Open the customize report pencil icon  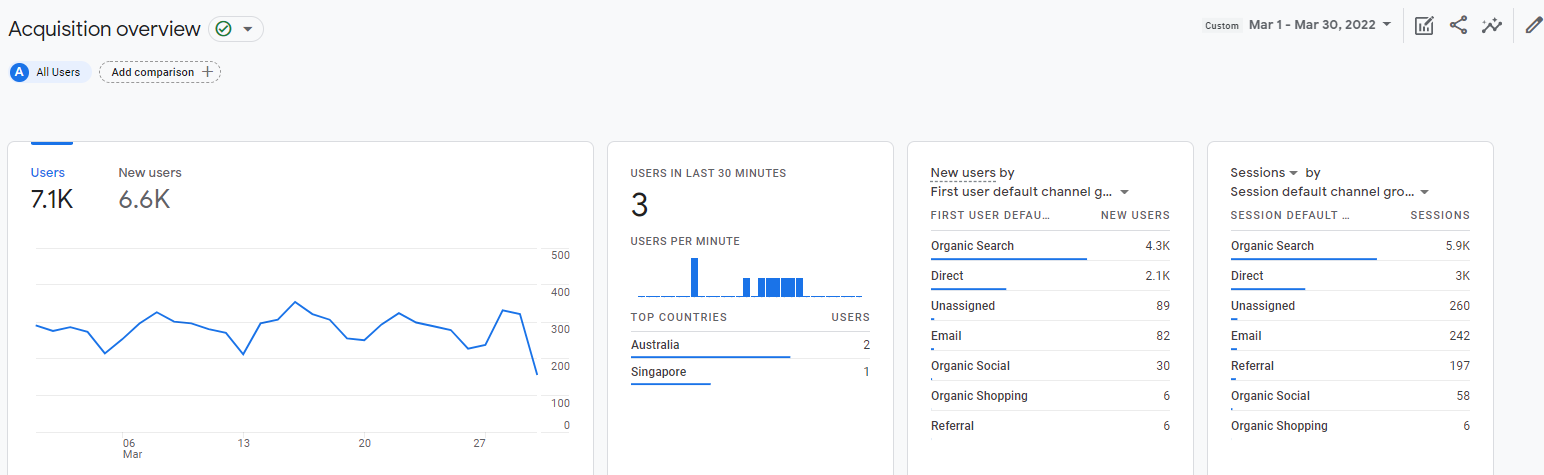(1532, 26)
